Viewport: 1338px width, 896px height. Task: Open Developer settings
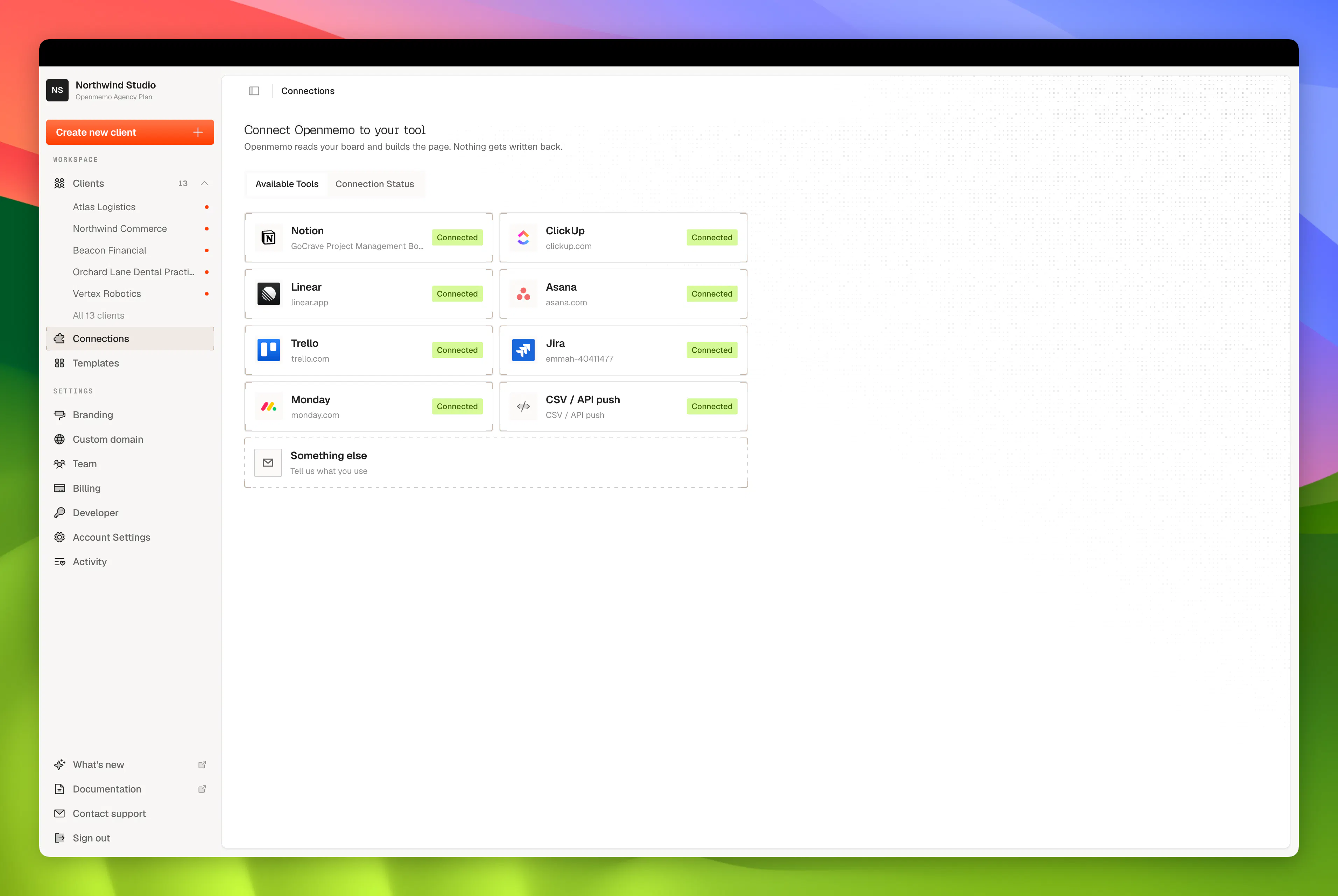coord(130,513)
